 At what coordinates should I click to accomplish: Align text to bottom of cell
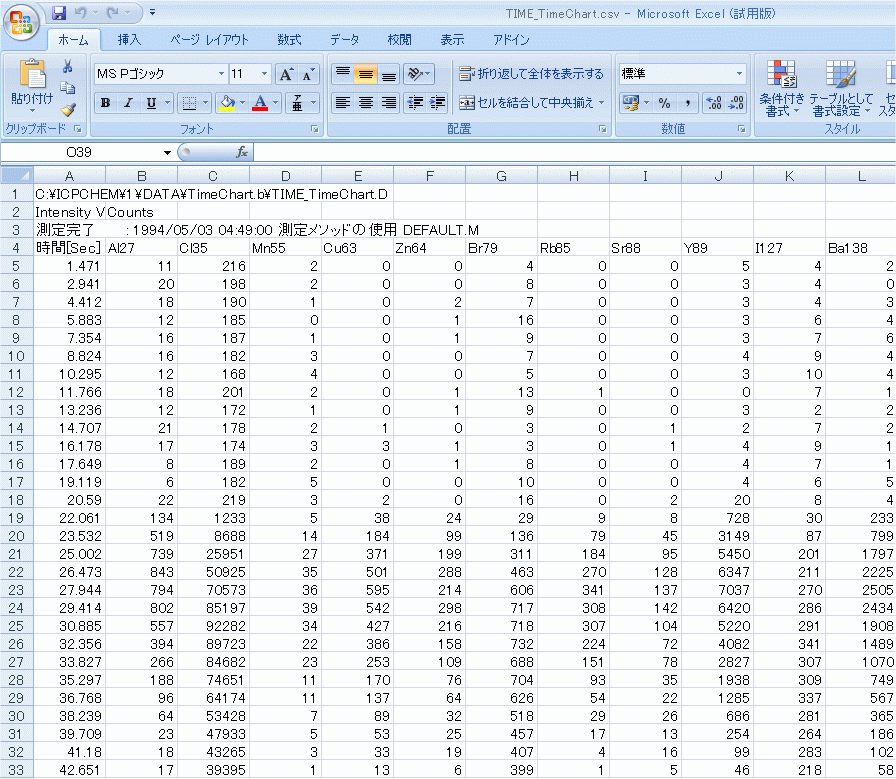point(389,73)
